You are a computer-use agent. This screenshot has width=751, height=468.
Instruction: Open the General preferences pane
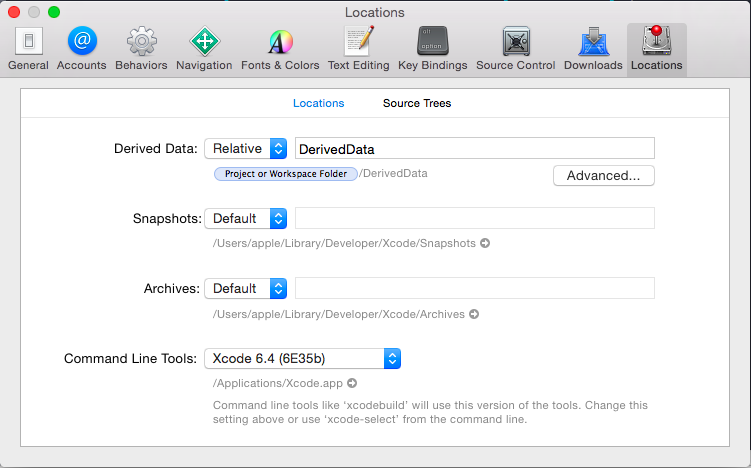[28, 49]
